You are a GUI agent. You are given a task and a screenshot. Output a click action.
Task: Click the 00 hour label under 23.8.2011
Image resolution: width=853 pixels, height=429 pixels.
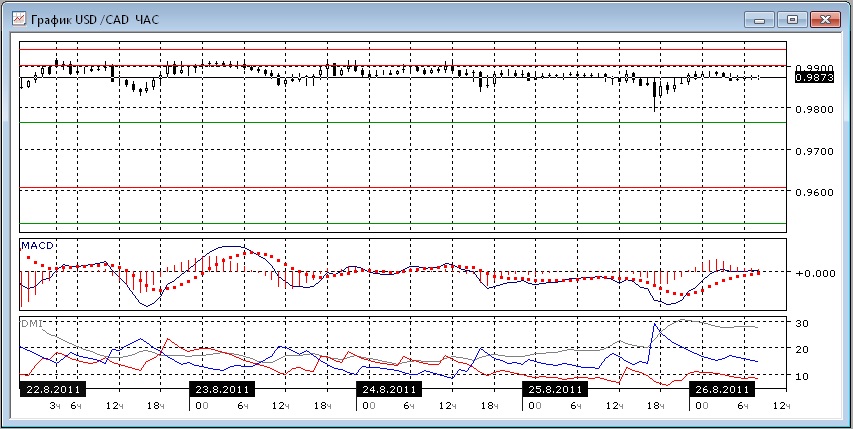coord(201,406)
